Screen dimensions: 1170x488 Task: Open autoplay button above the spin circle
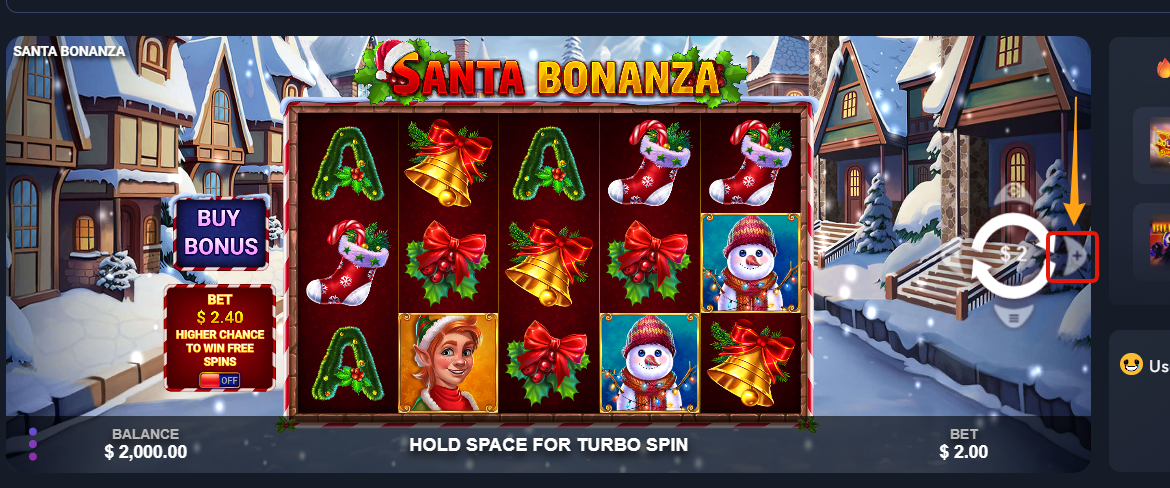pos(1012,195)
